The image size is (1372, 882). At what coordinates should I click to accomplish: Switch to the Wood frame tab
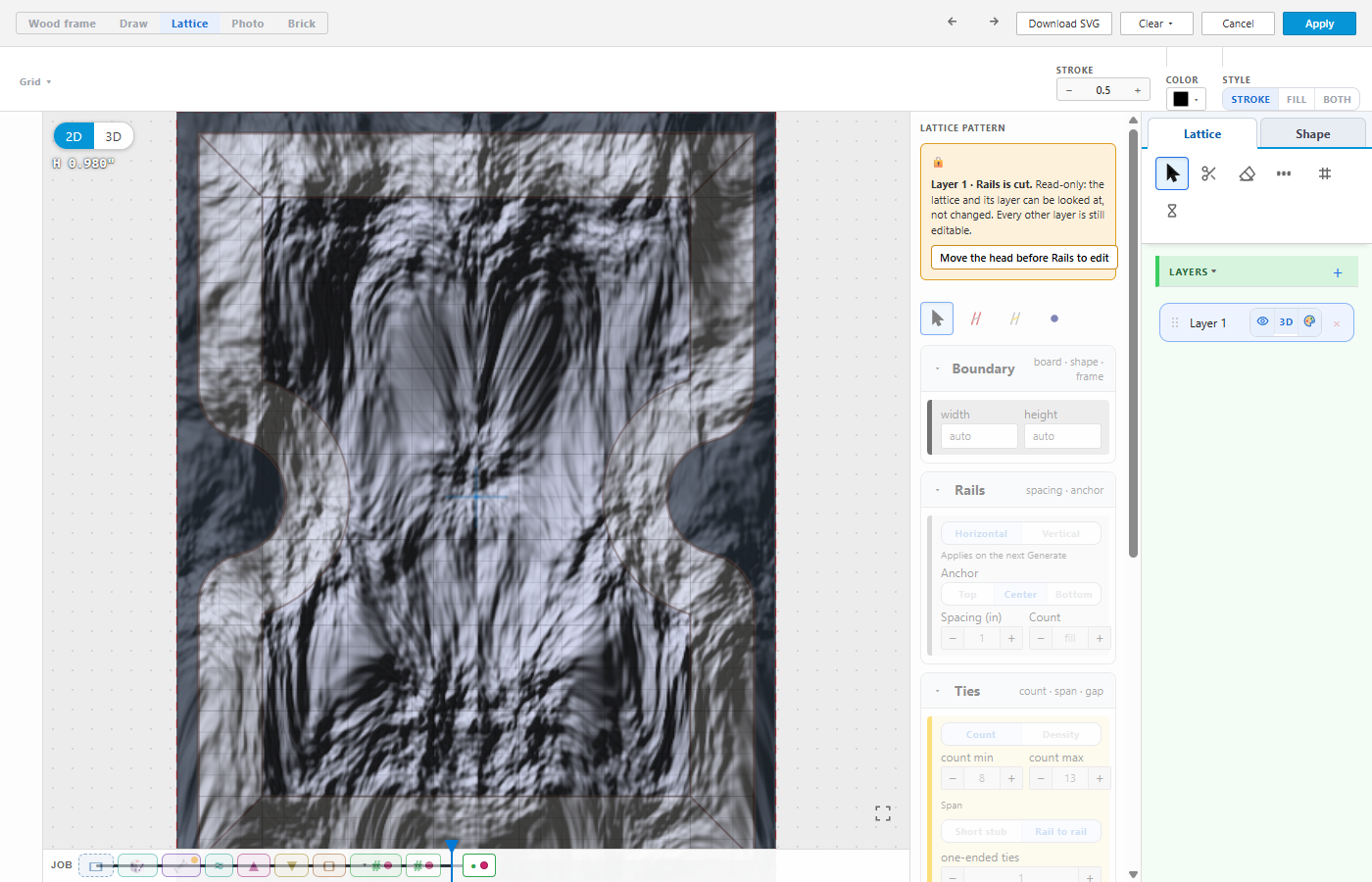[62, 24]
